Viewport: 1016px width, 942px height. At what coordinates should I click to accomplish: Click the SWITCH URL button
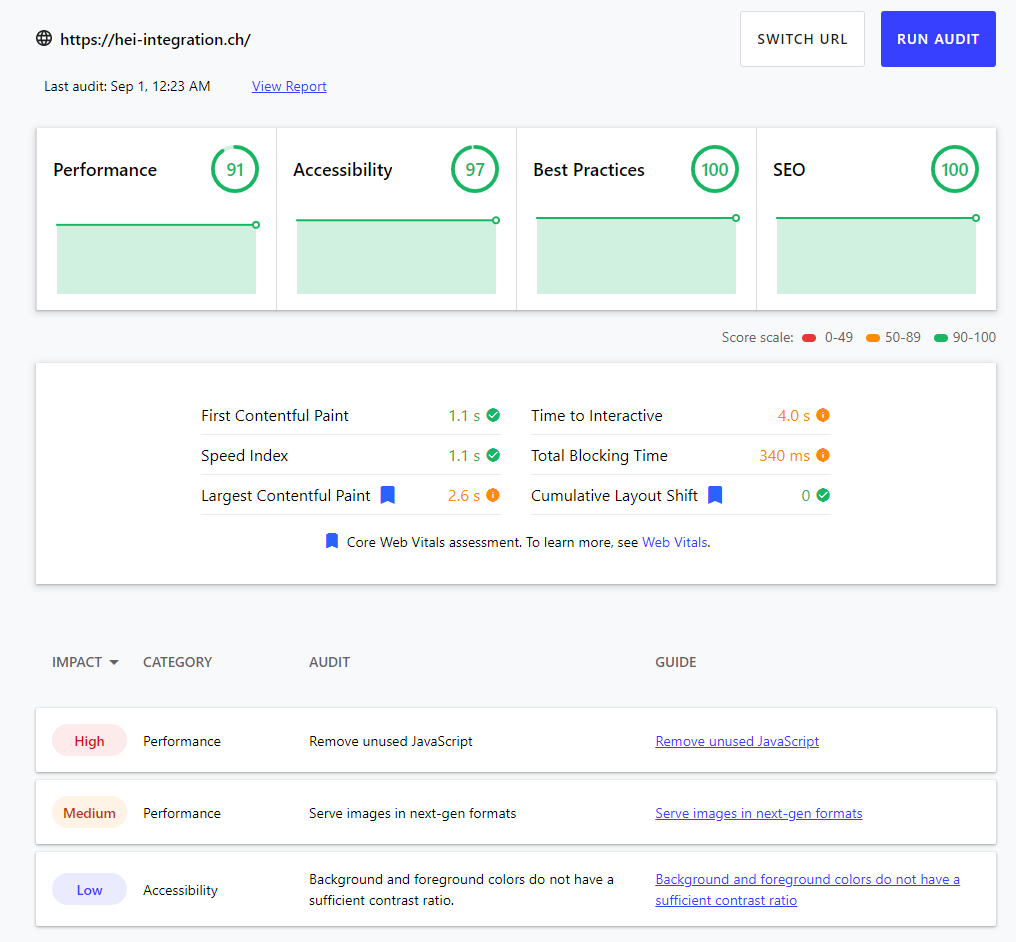(x=802, y=39)
